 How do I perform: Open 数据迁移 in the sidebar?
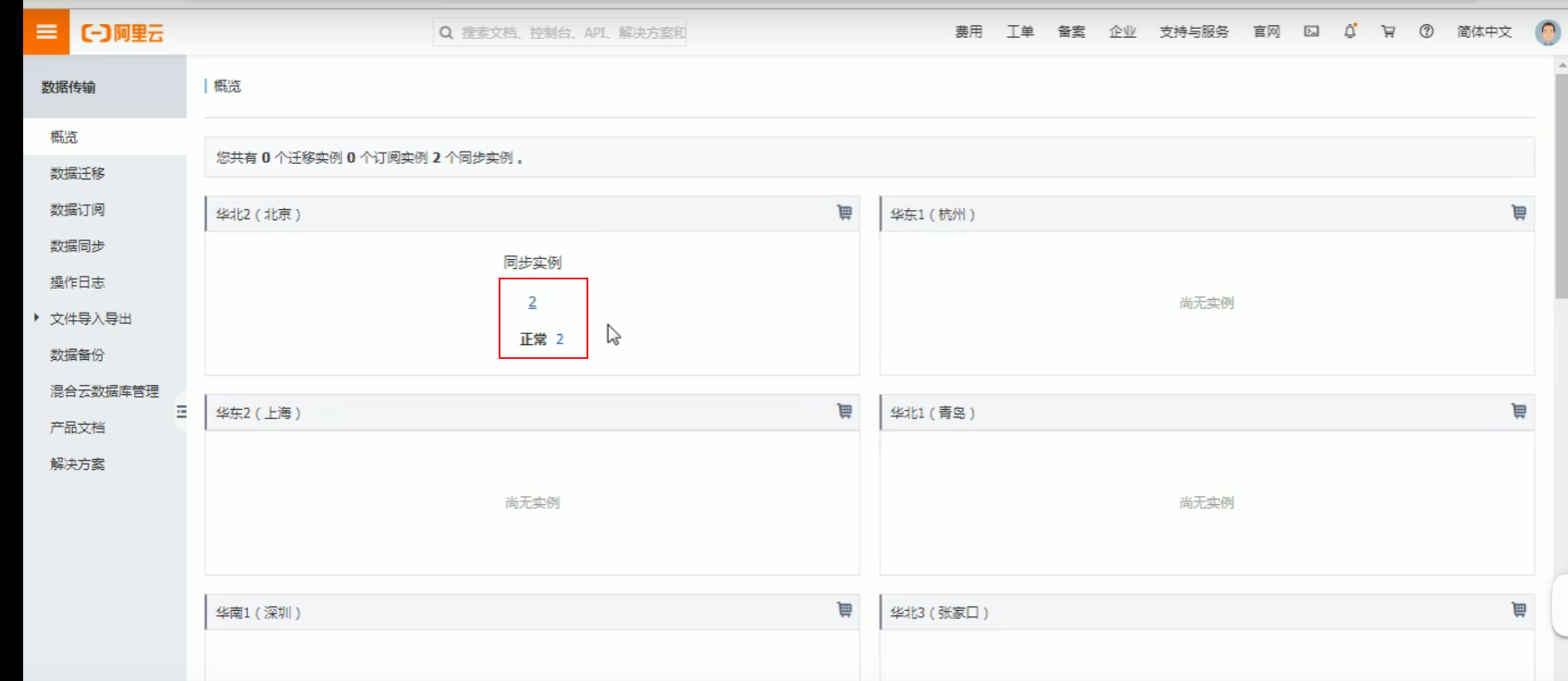coord(78,173)
